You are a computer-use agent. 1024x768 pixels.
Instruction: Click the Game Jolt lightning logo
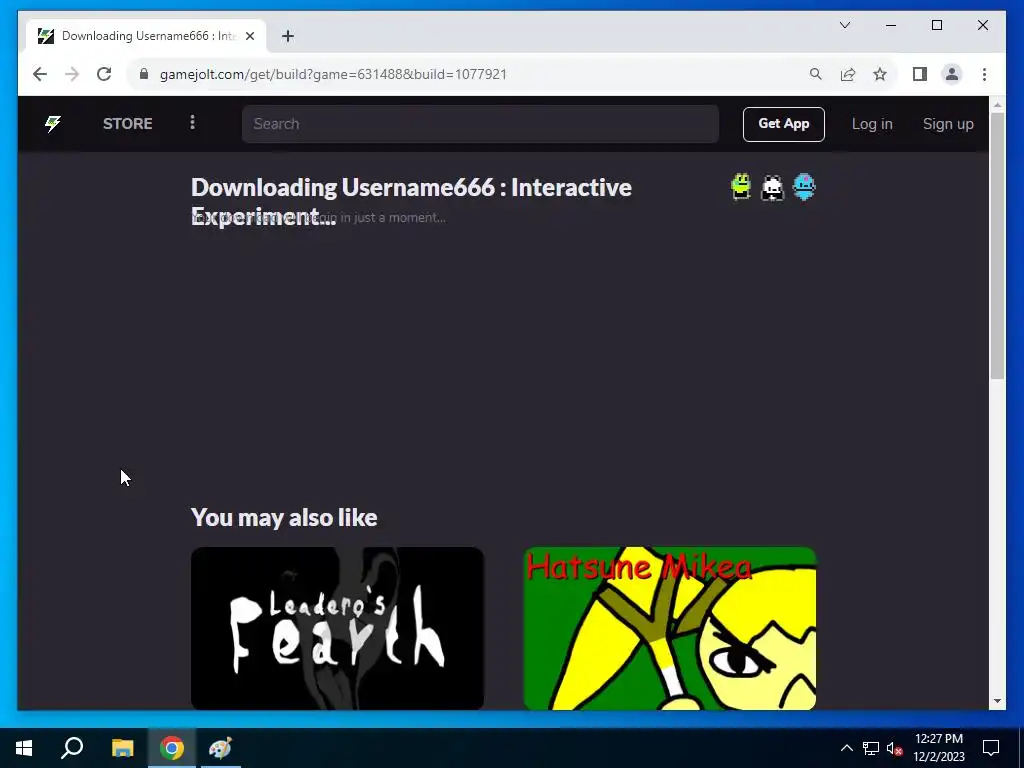53,123
